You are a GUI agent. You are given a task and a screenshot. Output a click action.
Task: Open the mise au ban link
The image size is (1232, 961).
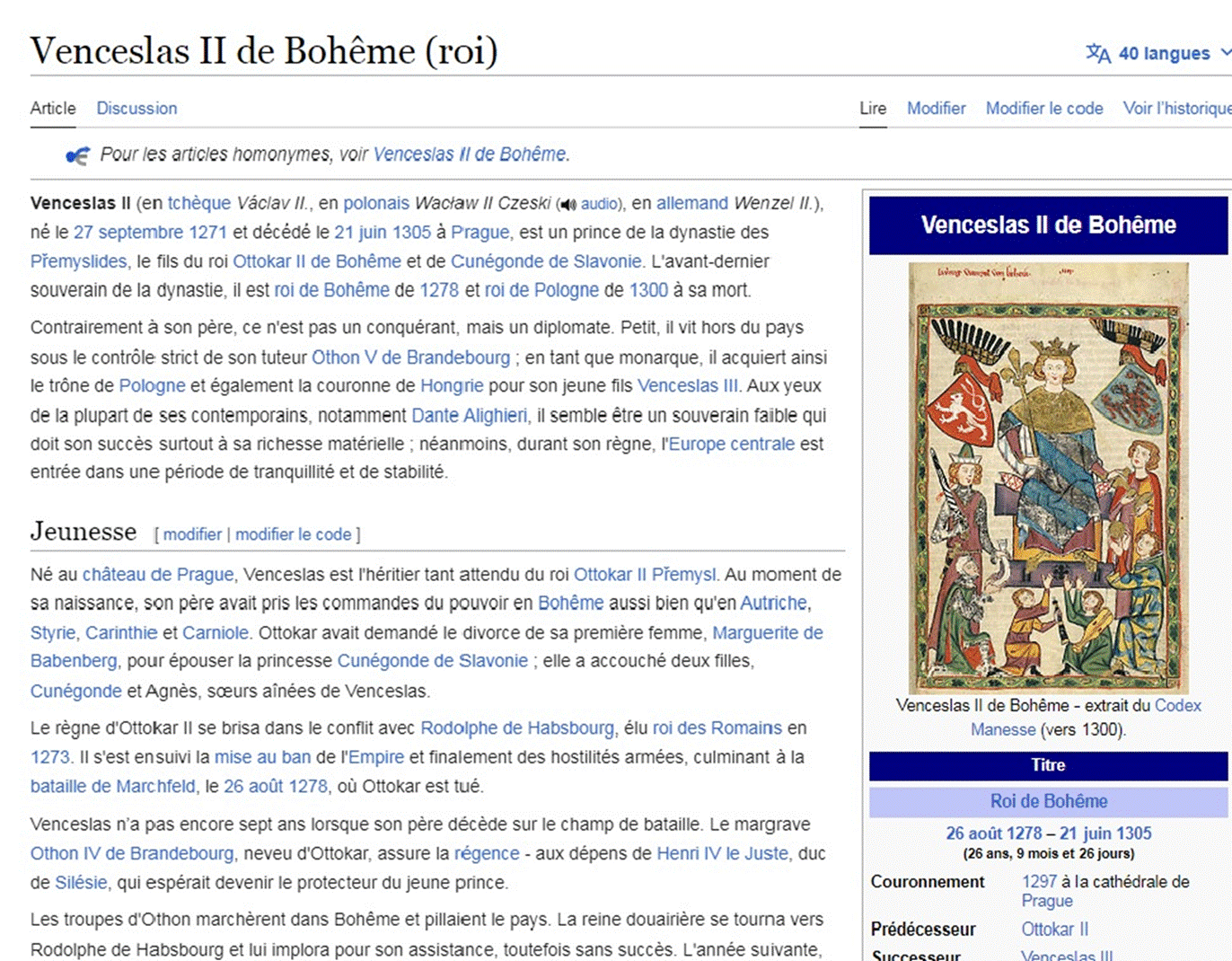262,757
